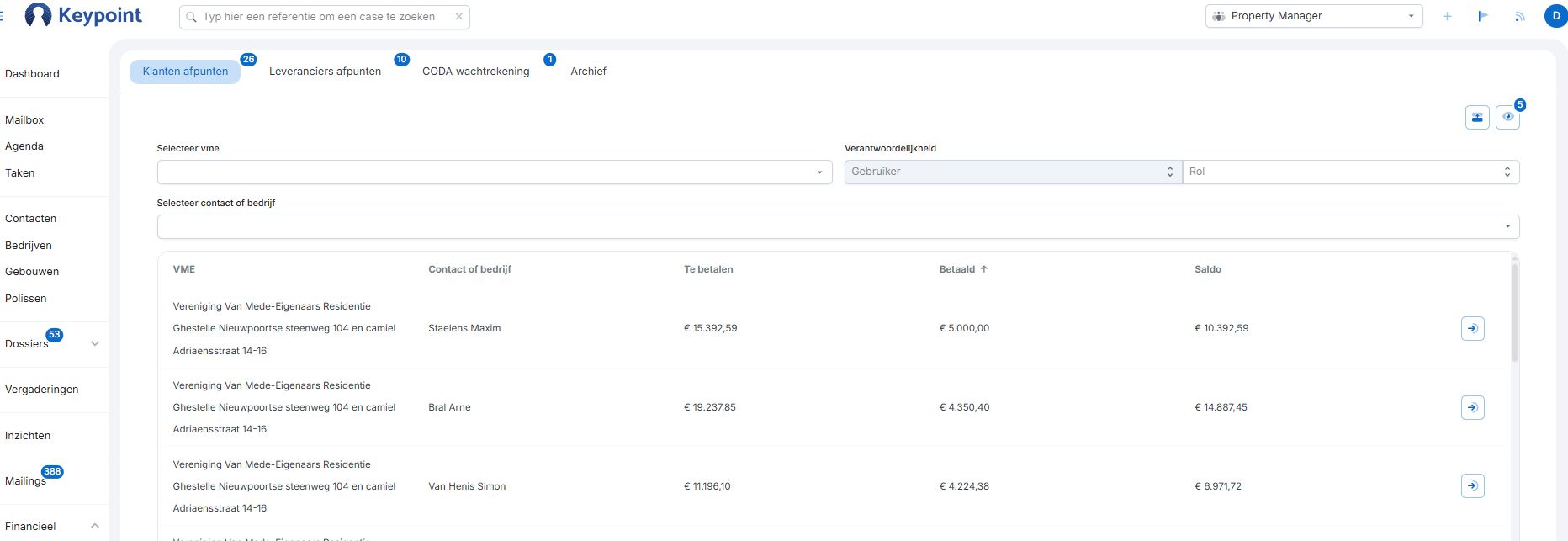Click saldo € 10.392,59
Image resolution: width=1568 pixels, height=541 pixels.
click(x=1221, y=328)
